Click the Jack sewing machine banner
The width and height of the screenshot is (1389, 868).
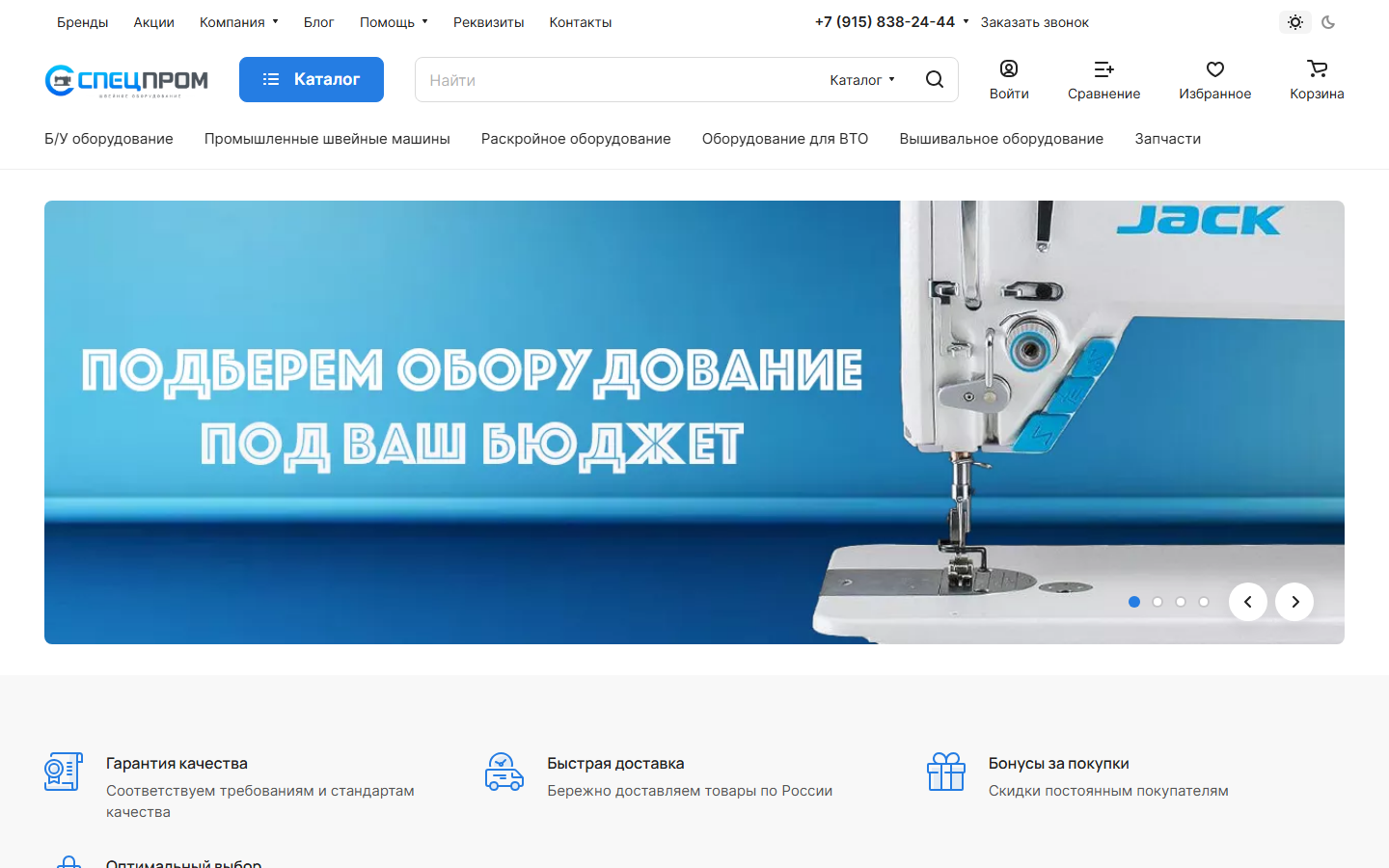point(694,422)
